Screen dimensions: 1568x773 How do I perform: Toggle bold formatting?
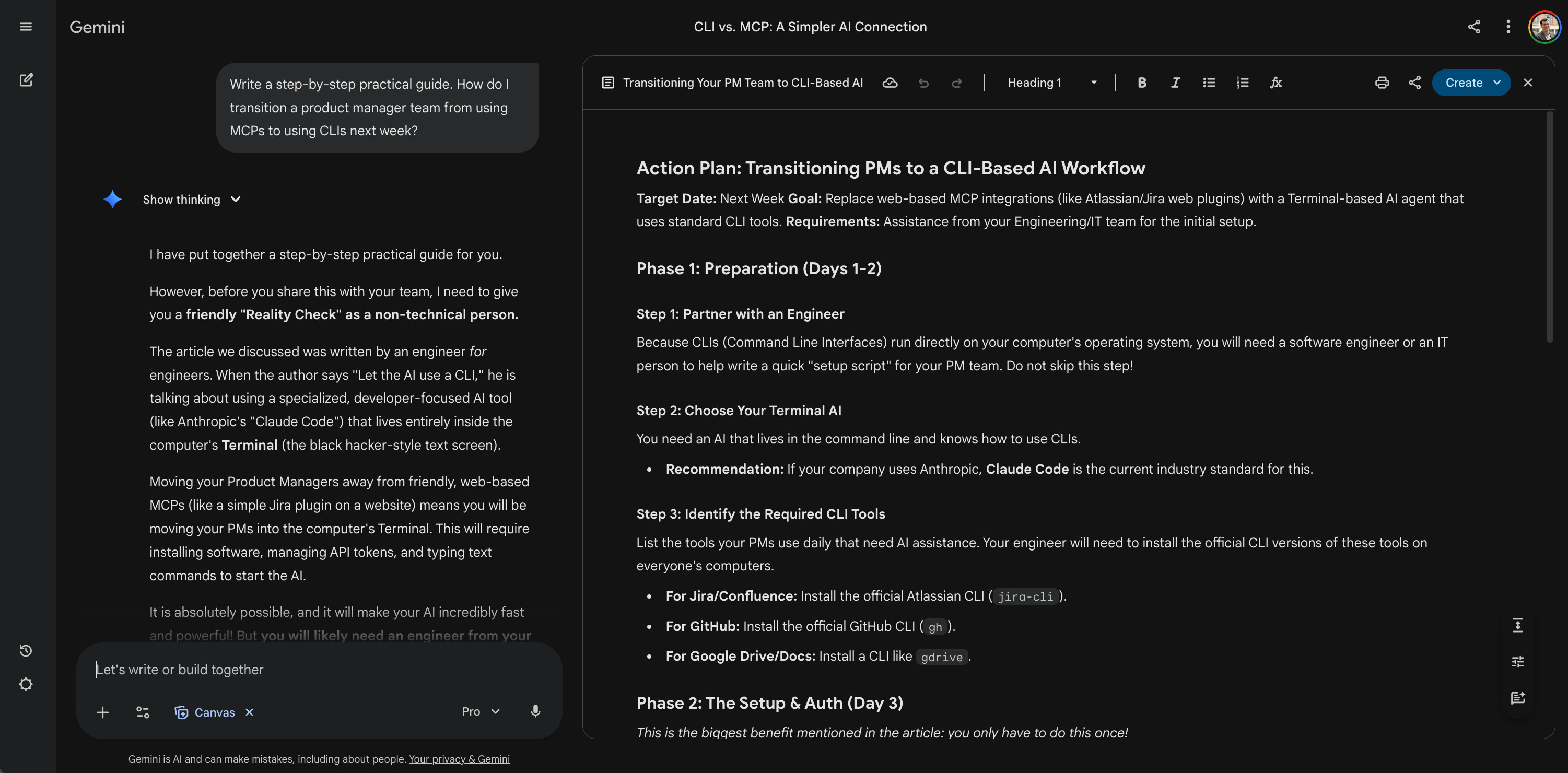coord(1142,83)
